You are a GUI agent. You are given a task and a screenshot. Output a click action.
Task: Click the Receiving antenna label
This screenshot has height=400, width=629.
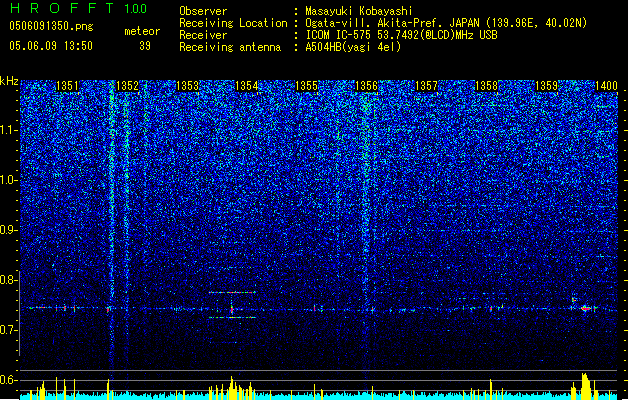pyautogui.click(x=230, y=47)
